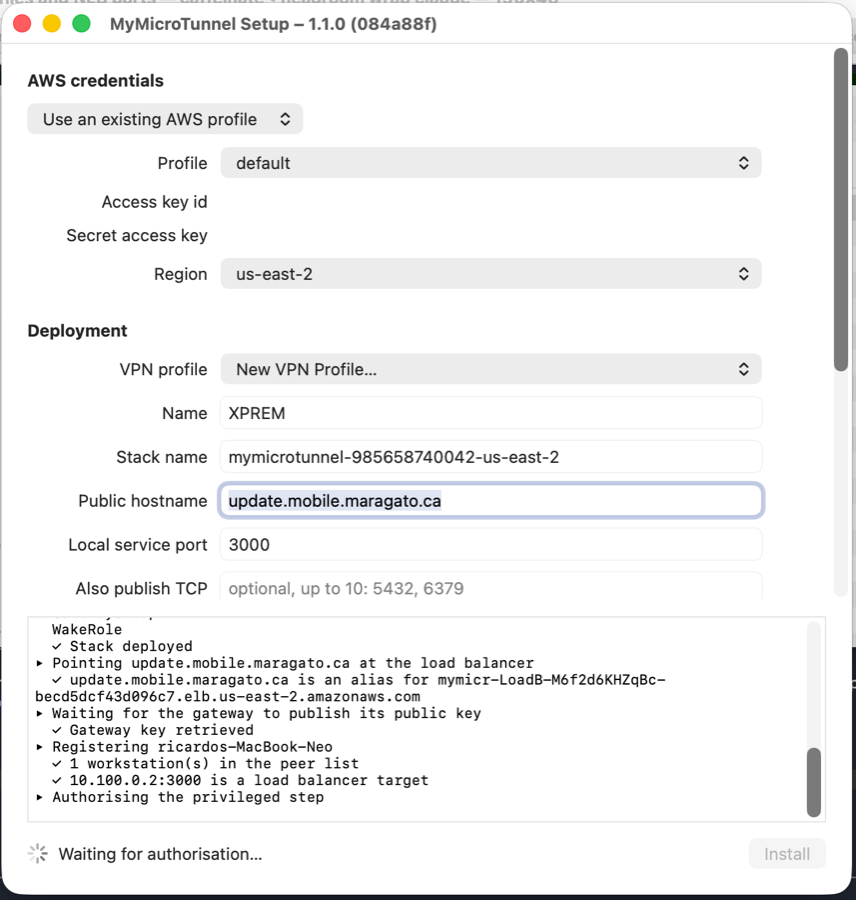
Task: Click the 'WakeRole' log line
Action: coord(87,630)
